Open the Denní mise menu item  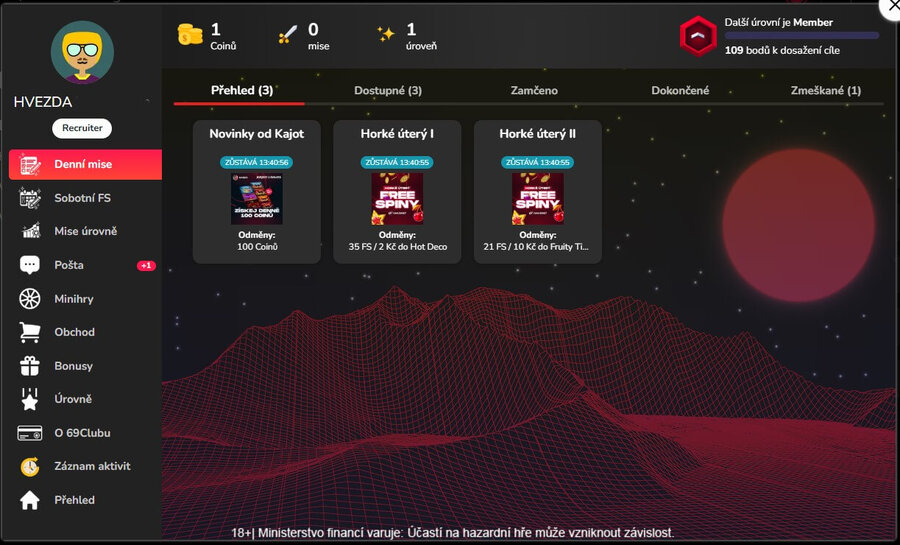click(x=86, y=165)
